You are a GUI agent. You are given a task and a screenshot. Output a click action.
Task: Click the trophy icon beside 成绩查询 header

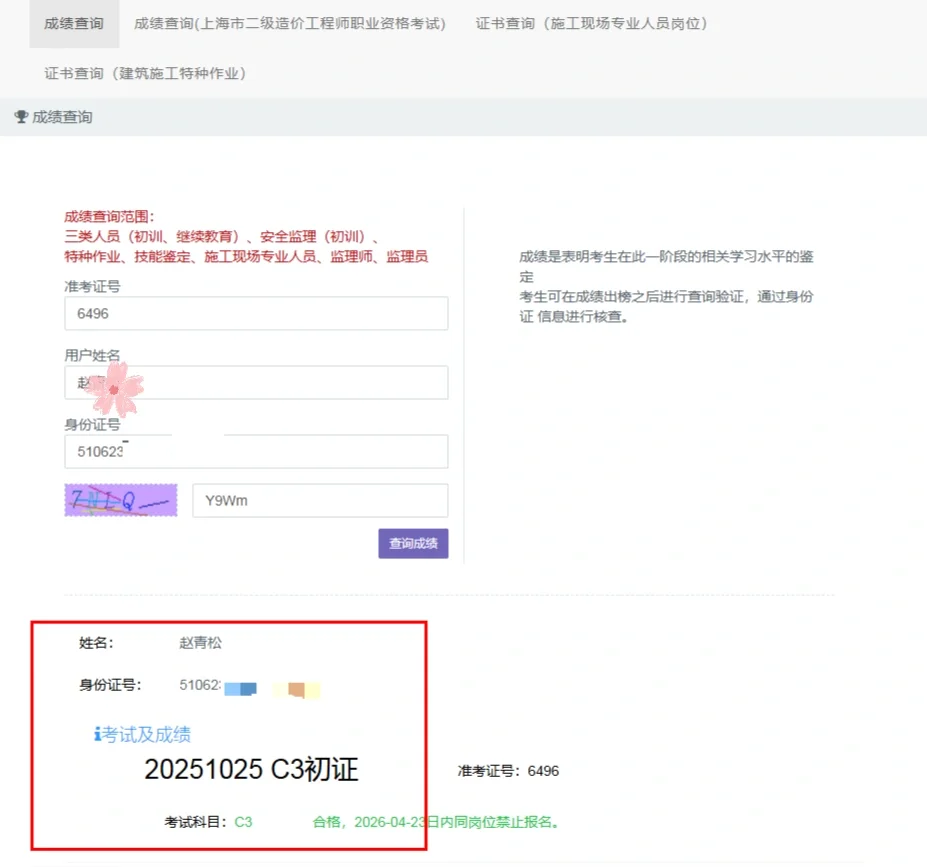(x=21, y=116)
